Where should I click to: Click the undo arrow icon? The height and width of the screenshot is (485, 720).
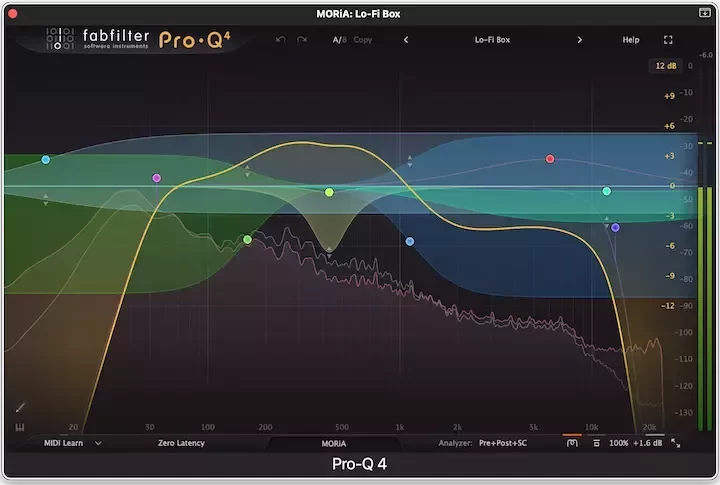tap(281, 39)
